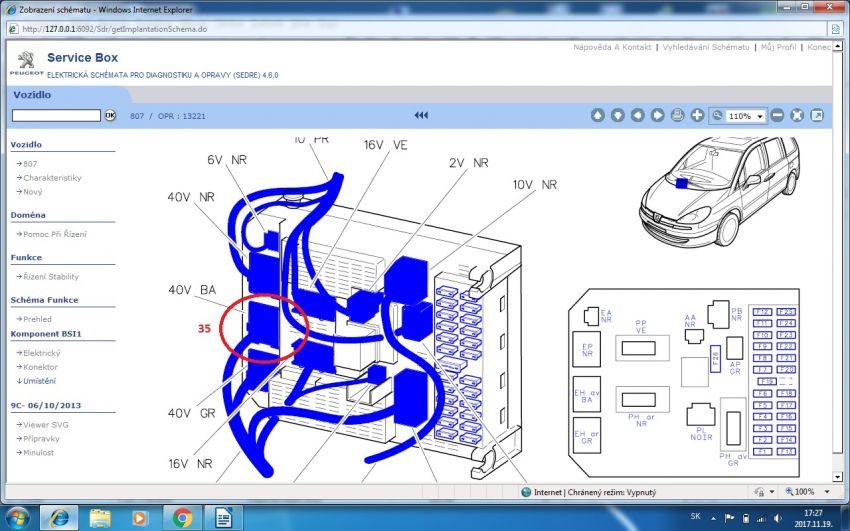Open the Přípravky link

pyautogui.click(x=41, y=439)
